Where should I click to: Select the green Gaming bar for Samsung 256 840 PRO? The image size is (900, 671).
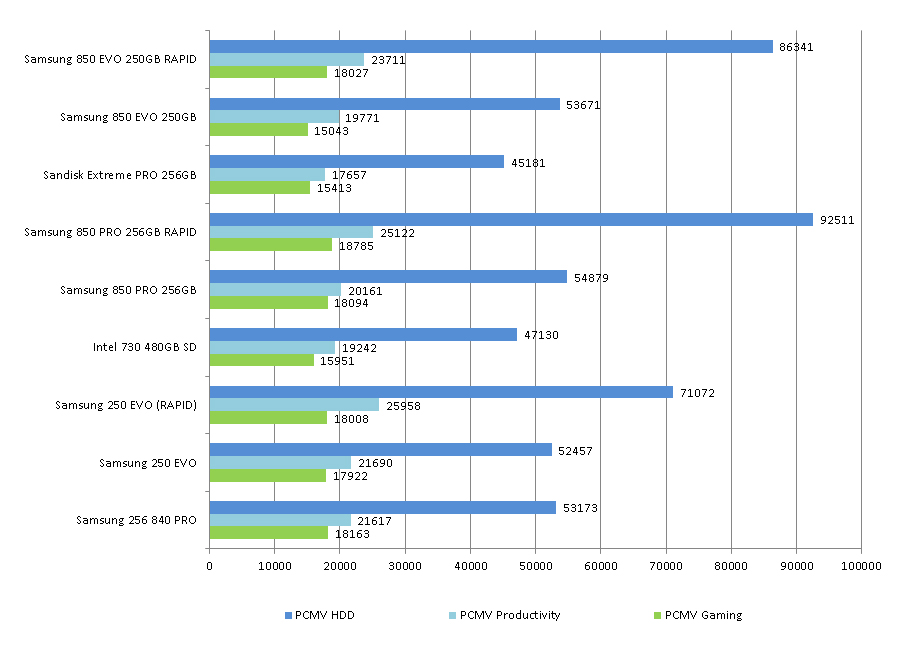pos(269,533)
